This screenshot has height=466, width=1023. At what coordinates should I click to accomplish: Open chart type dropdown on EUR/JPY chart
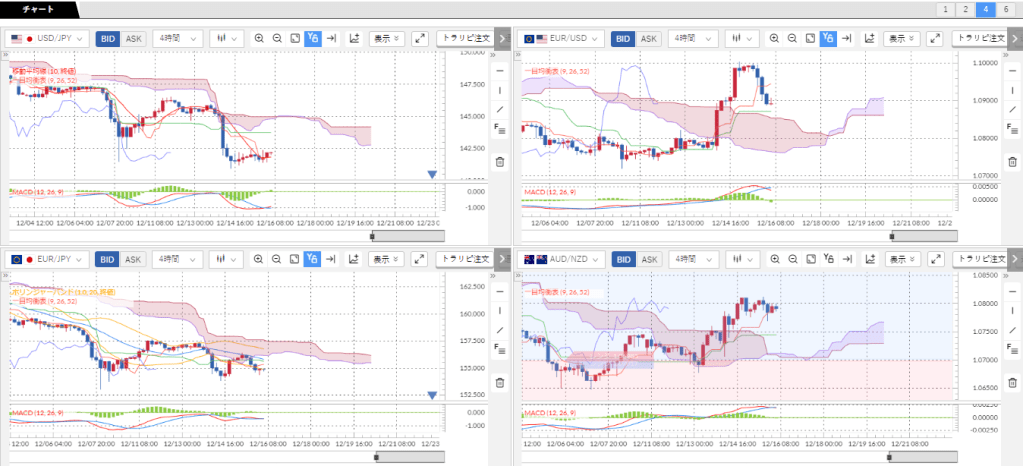pos(227,259)
